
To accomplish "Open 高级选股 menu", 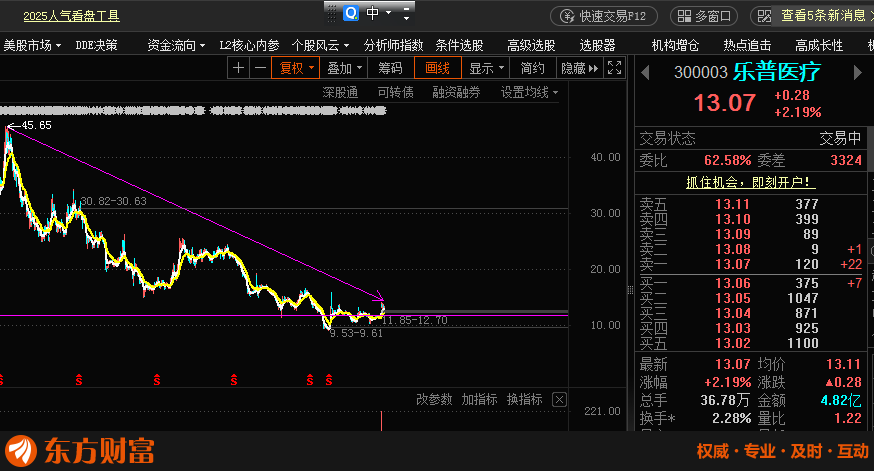I will (531, 45).
